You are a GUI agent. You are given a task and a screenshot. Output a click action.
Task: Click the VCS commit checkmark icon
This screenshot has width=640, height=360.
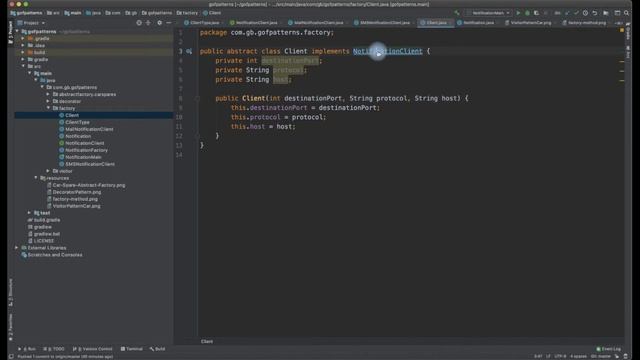click(x=576, y=13)
